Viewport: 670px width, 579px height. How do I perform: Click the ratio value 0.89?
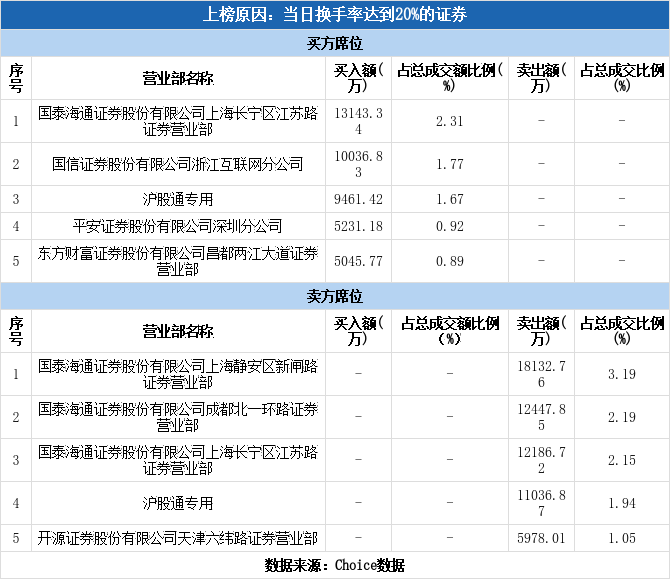tap(450, 261)
